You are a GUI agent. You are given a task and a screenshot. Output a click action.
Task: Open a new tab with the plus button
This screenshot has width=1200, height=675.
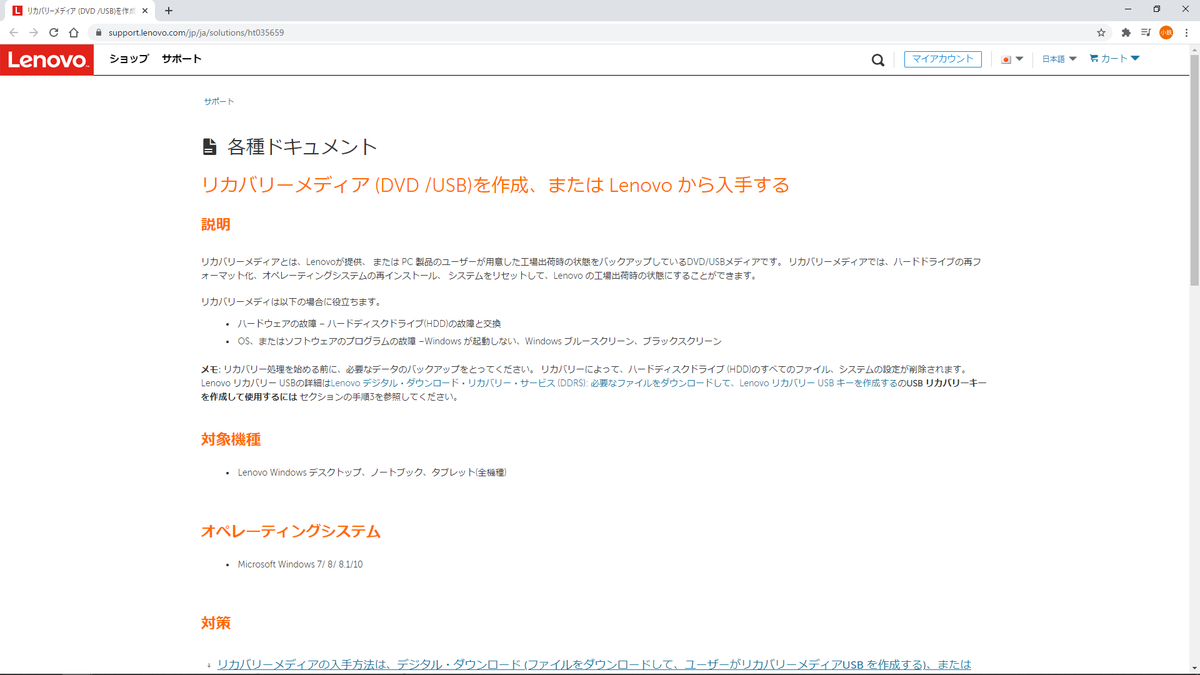(168, 10)
